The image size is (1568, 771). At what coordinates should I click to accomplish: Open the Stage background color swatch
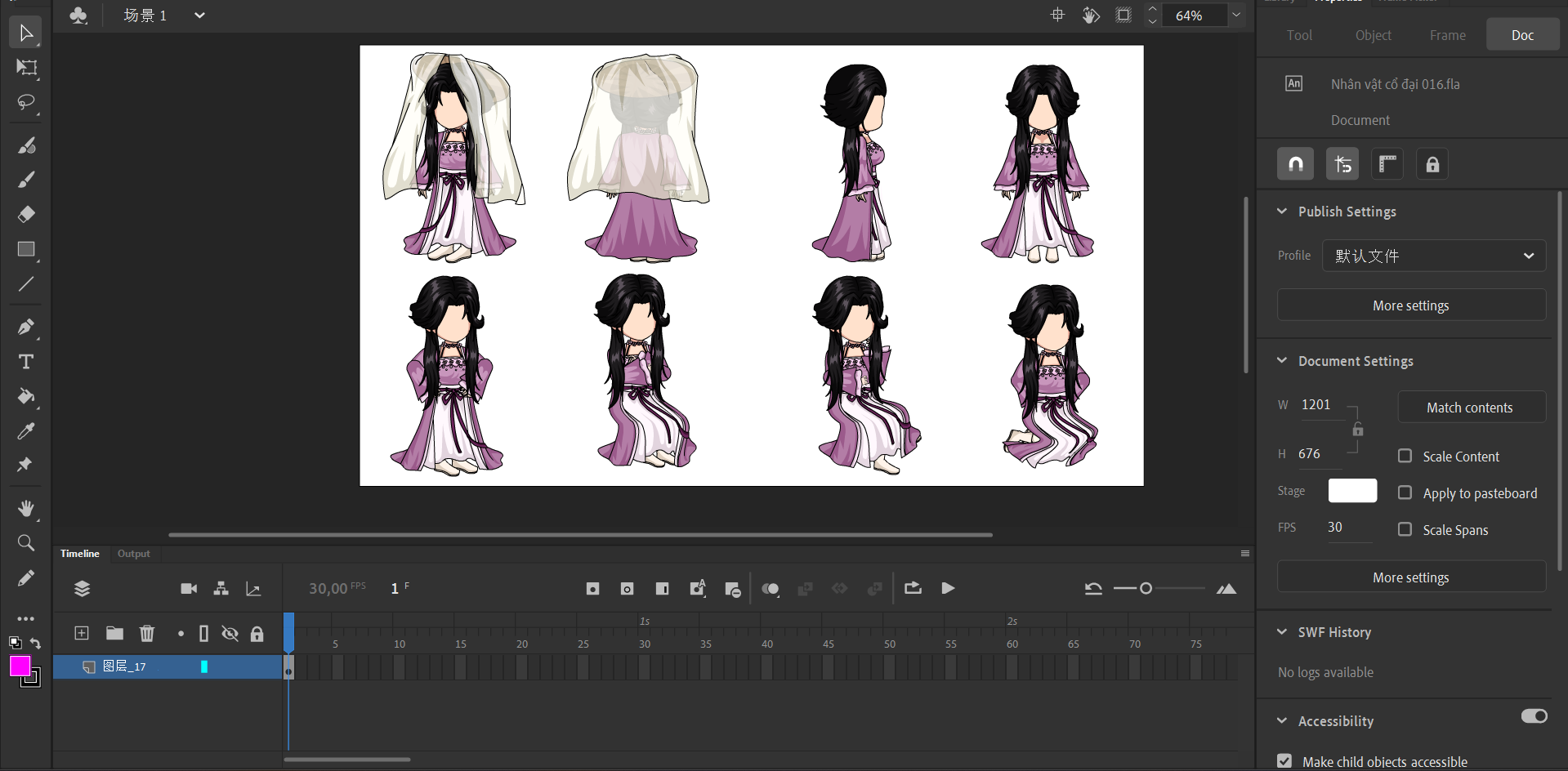[x=1352, y=491]
